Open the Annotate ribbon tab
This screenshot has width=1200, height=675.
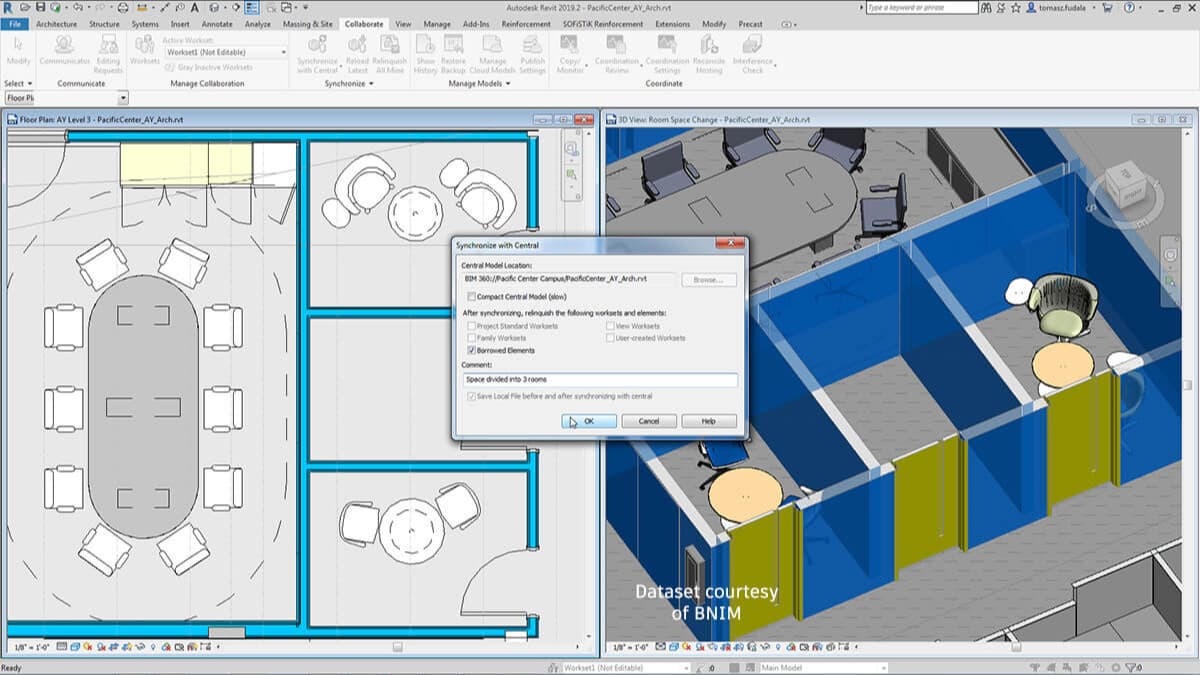click(x=217, y=23)
